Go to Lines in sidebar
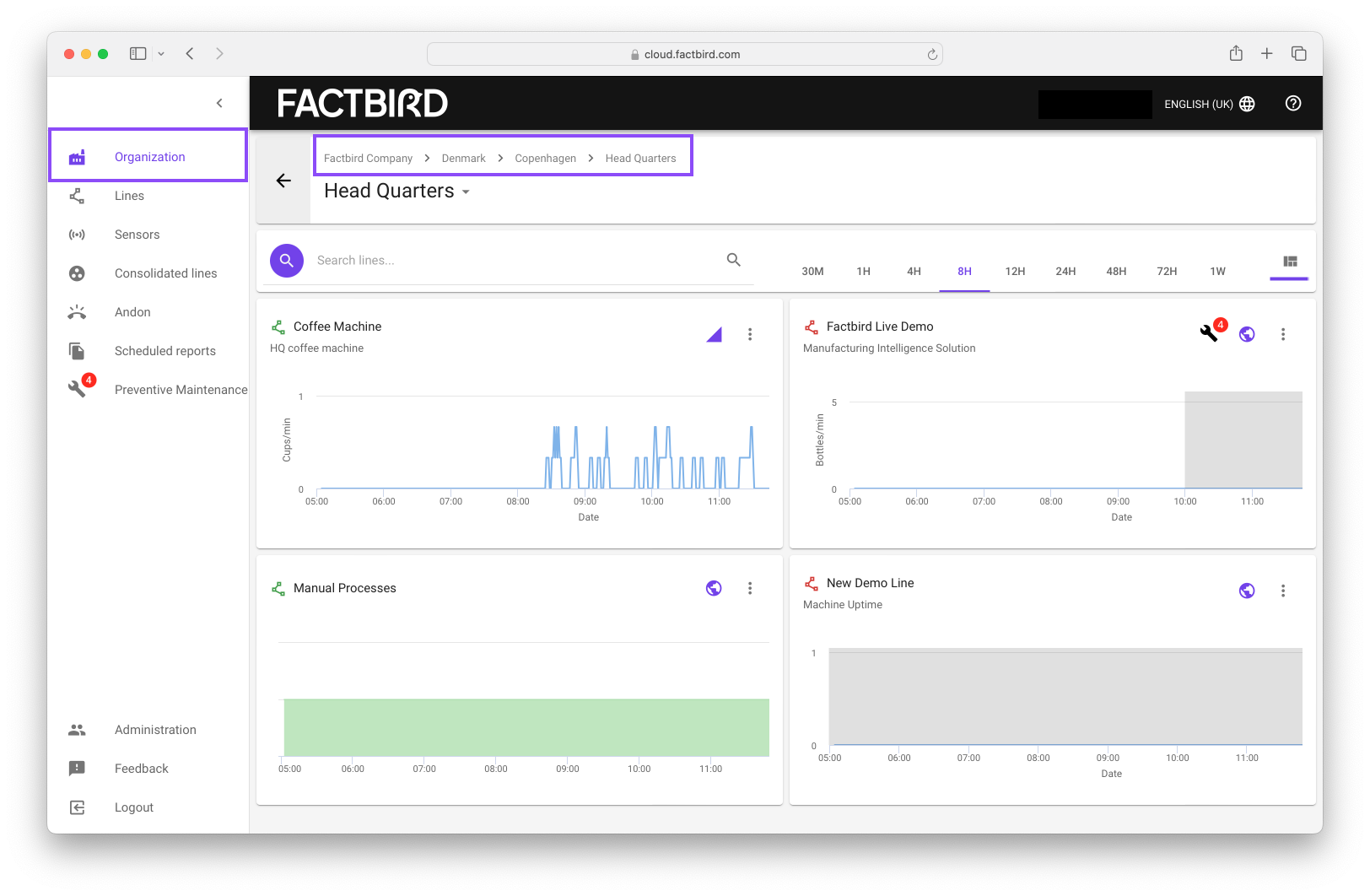 click(x=129, y=196)
